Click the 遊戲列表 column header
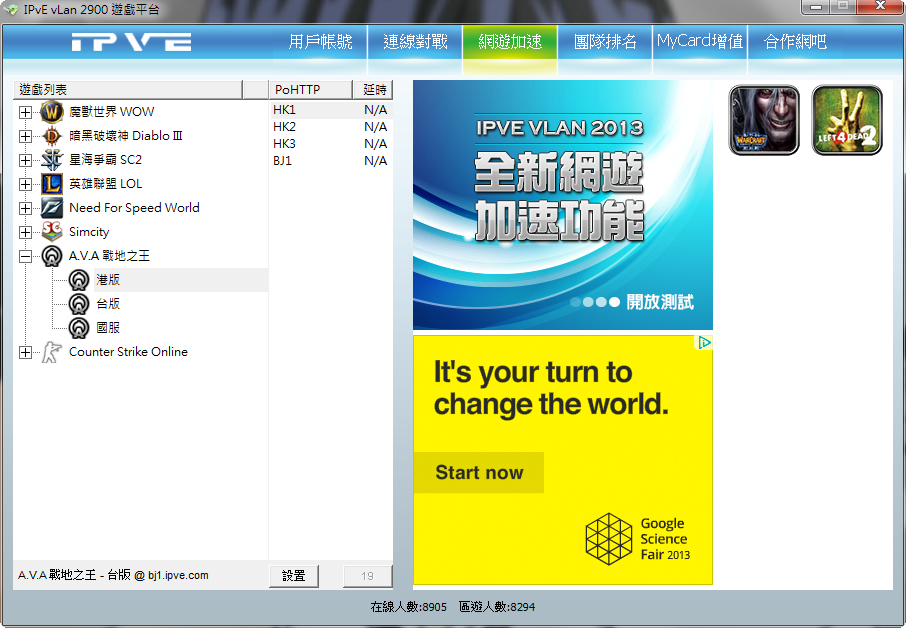The height and width of the screenshot is (628, 906). [x=128, y=90]
